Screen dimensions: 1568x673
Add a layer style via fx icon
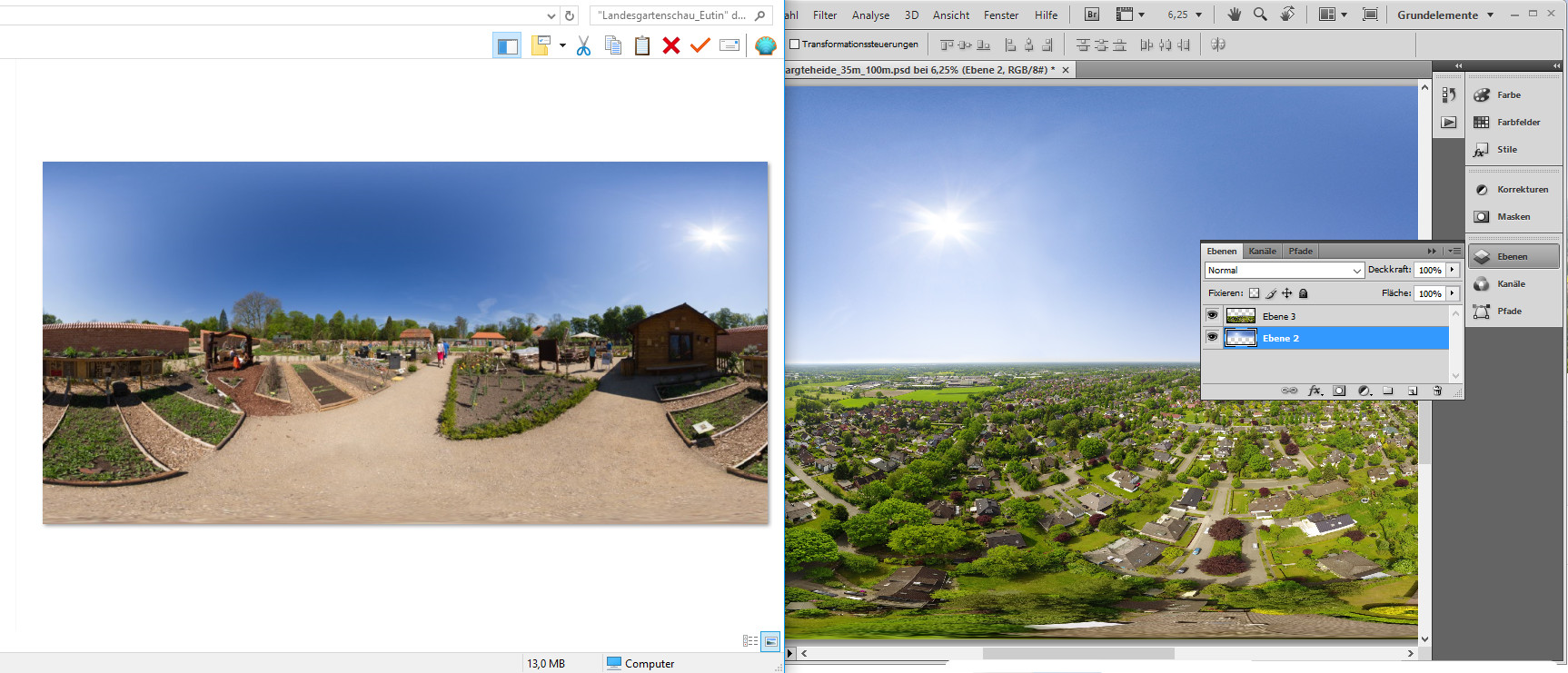point(1314,391)
